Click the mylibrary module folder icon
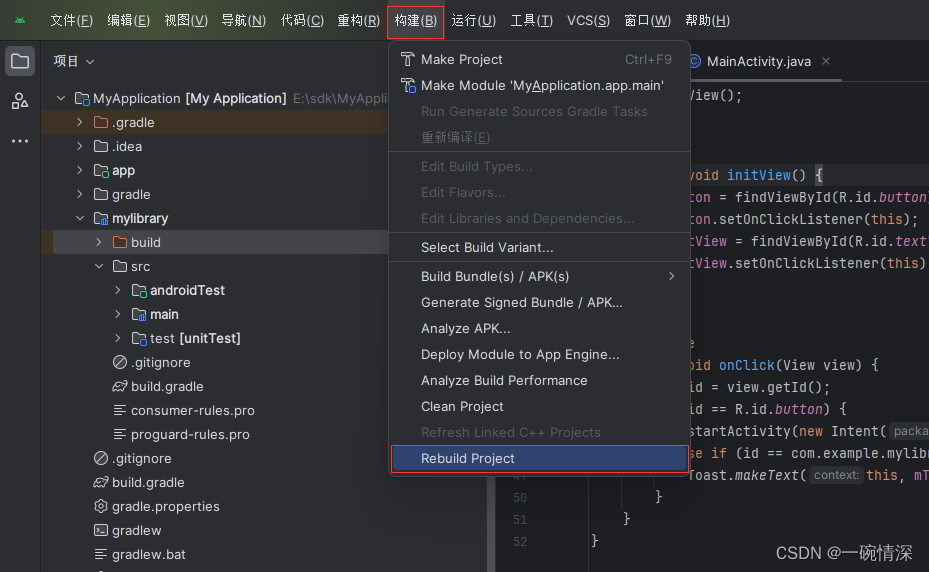The width and height of the screenshot is (929, 572). tap(101, 219)
